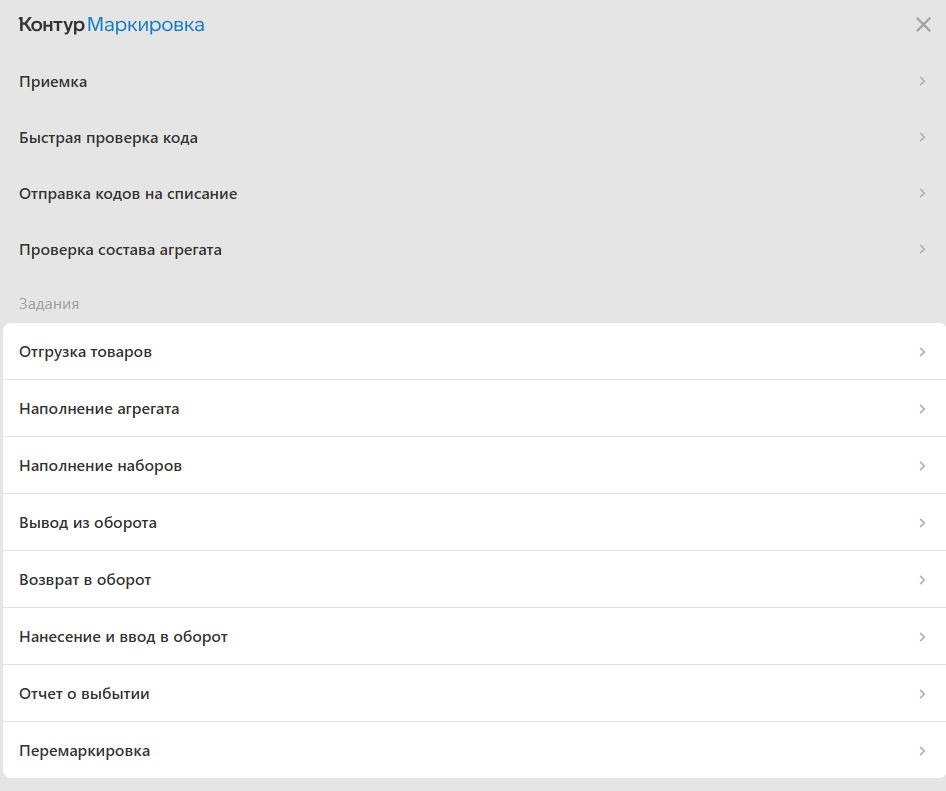
Task: Open the Приемка section
Action: coord(473,81)
